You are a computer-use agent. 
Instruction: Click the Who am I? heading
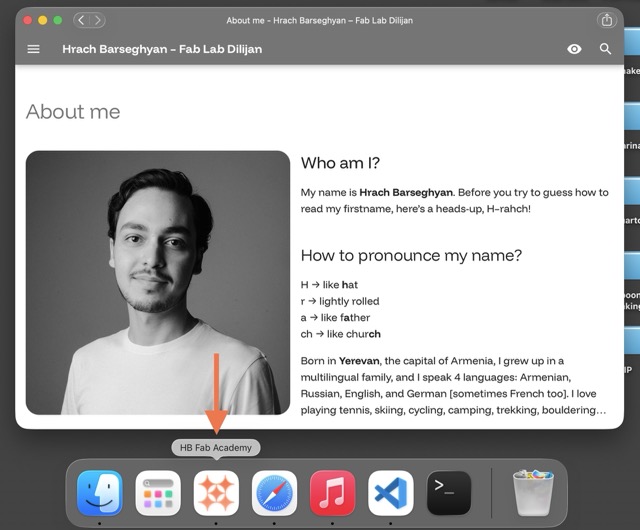pyautogui.click(x=340, y=163)
